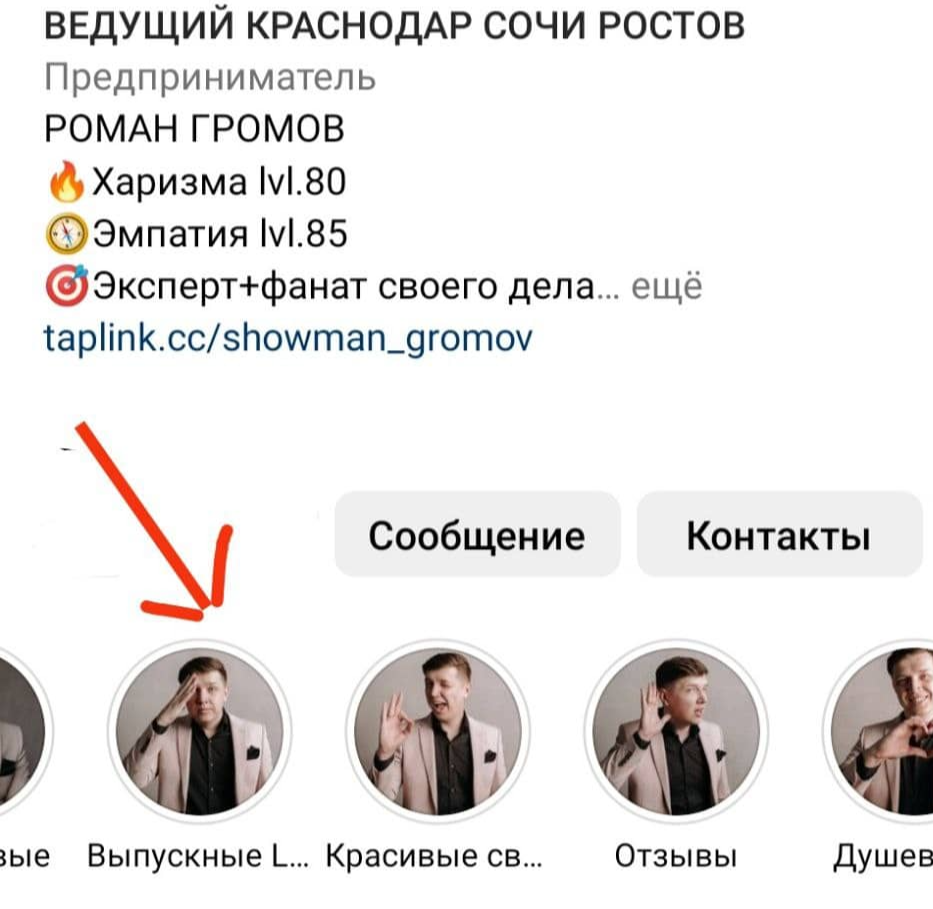Open the Выпускные story highlight circle
The width and height of the screenshot is (933, 909).
(x=200, y=731)
